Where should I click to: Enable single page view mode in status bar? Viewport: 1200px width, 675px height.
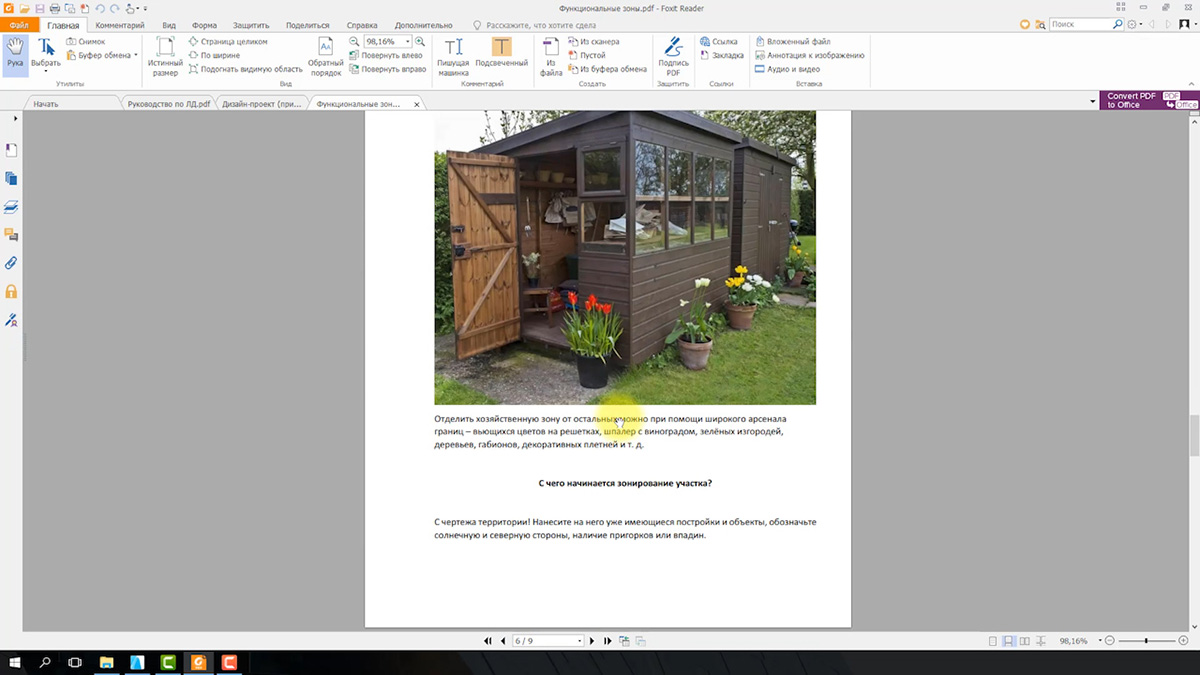[x=992, y=641]
